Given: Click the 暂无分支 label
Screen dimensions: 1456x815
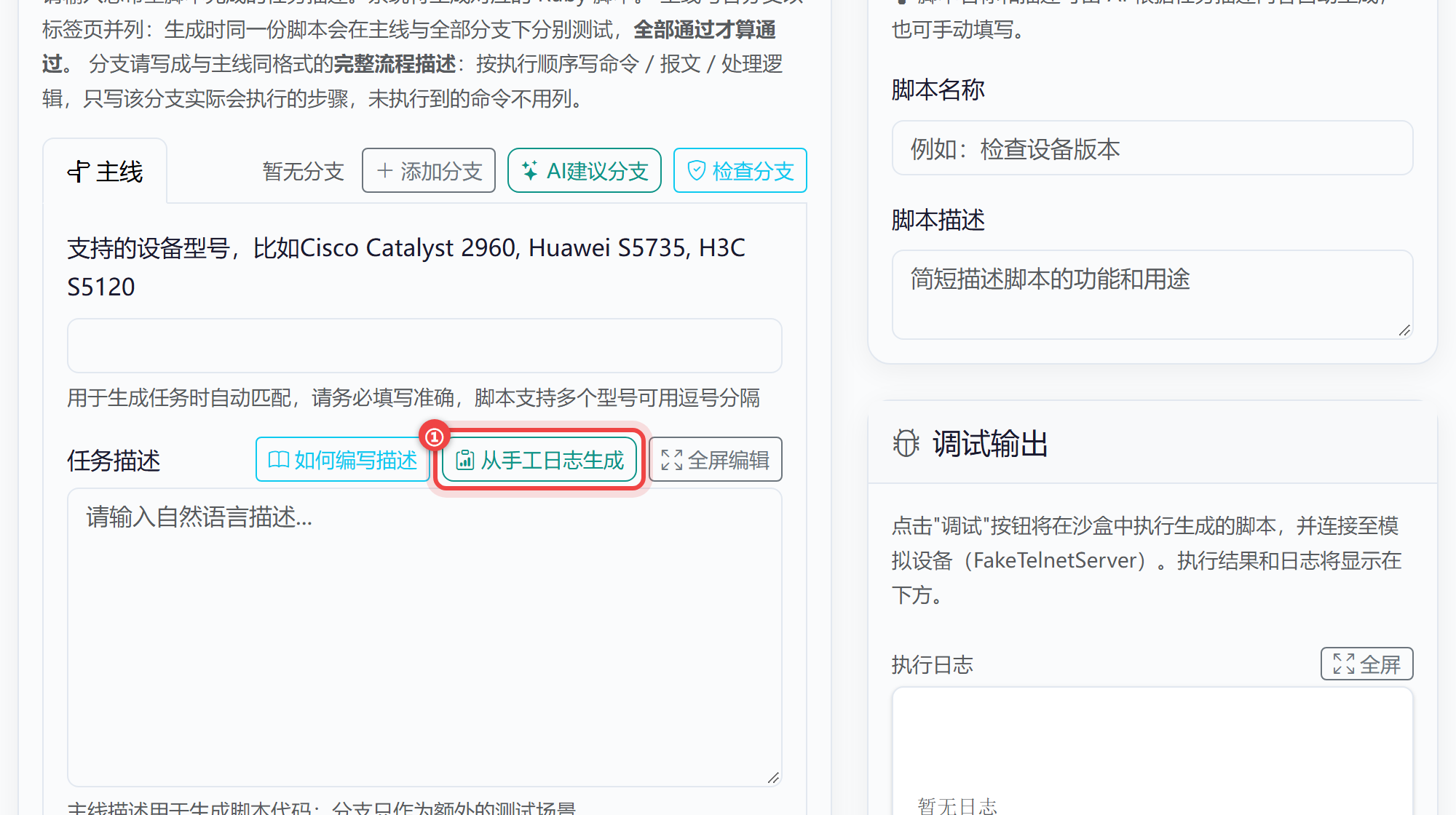Looking at the screenshot, I should point(303,172).
